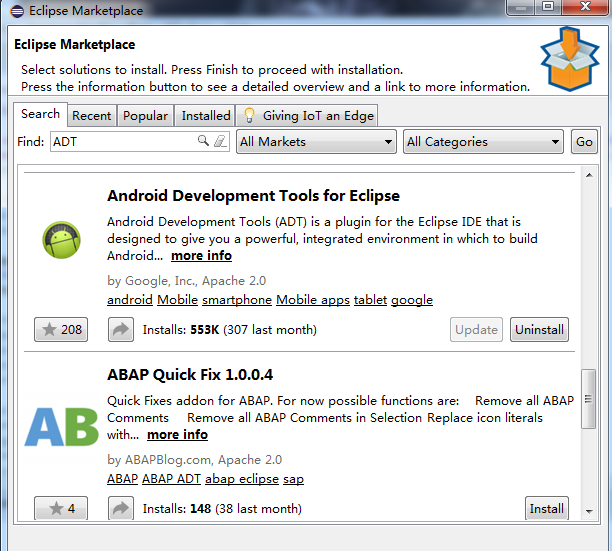This screenshot has height=551, width=612.
Task: Clear the Find field with the eraser icon
Action: 220,141
